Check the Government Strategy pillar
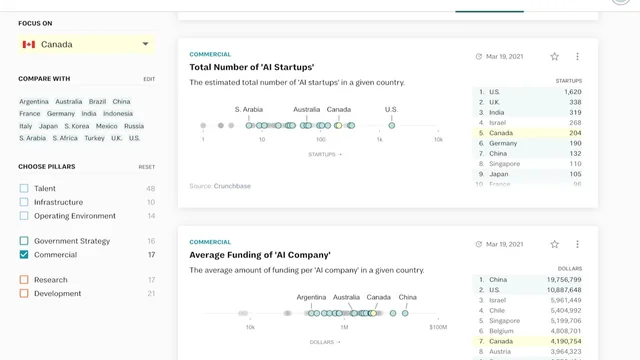Screen dimensions: 640x360 point(24,241)
